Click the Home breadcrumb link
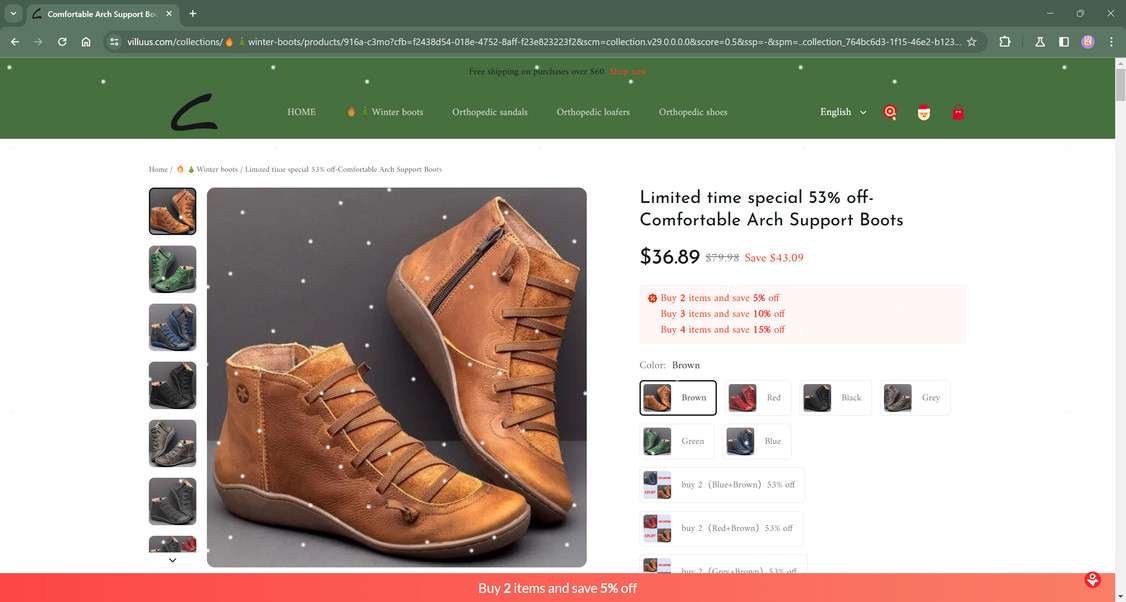This screenshot has width=1126, height=602. [x=156, y=170]
